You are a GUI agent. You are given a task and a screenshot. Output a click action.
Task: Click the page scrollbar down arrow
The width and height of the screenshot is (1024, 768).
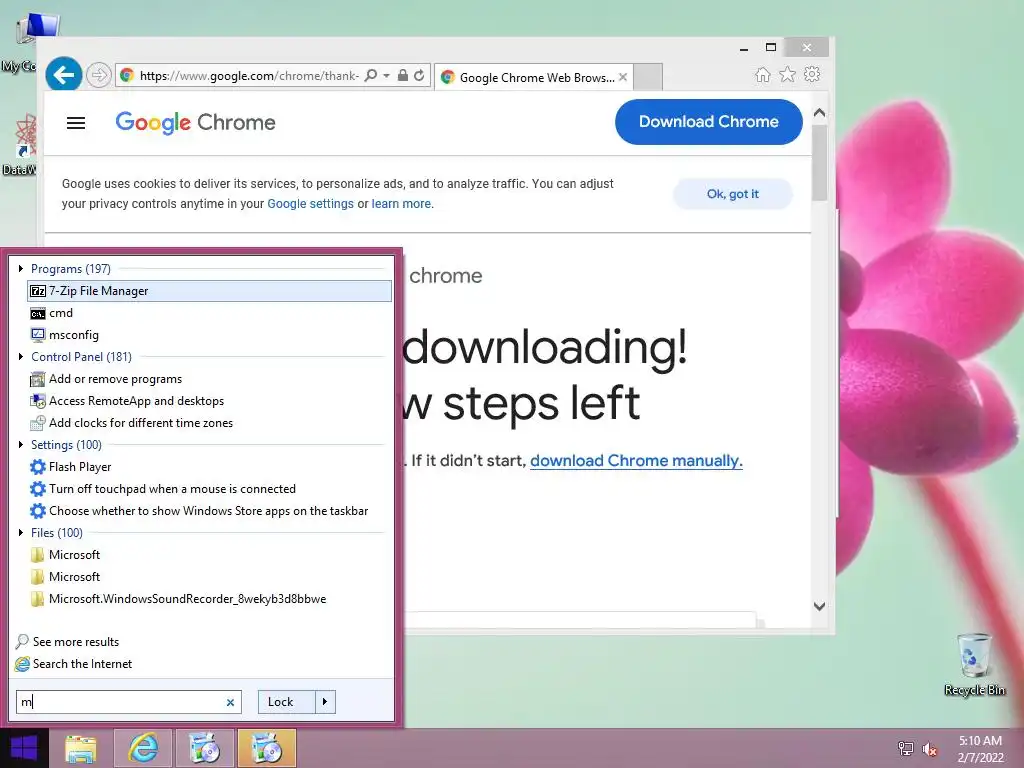tap(820, 606)
